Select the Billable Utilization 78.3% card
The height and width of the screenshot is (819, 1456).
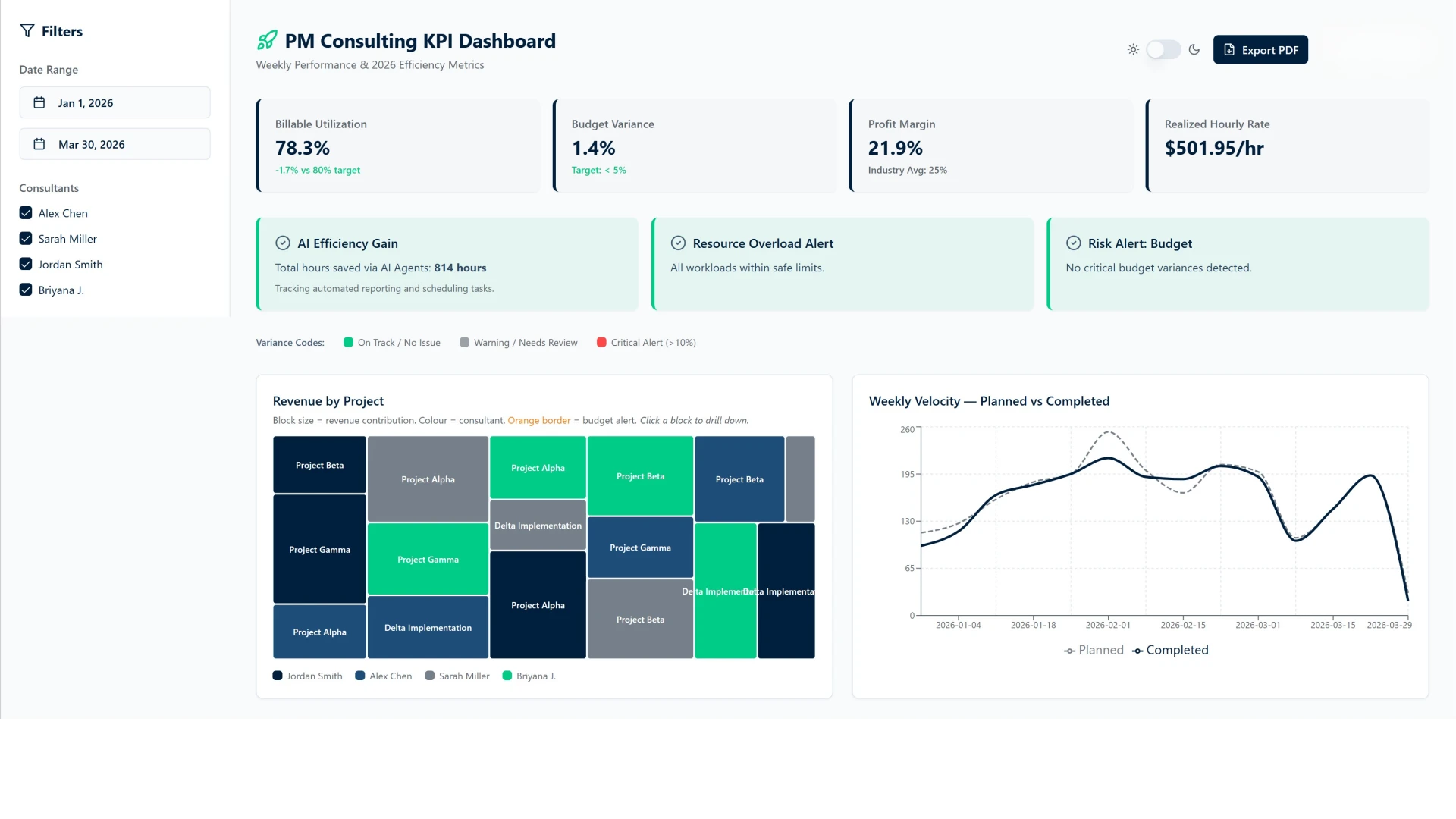click(398, 146)
